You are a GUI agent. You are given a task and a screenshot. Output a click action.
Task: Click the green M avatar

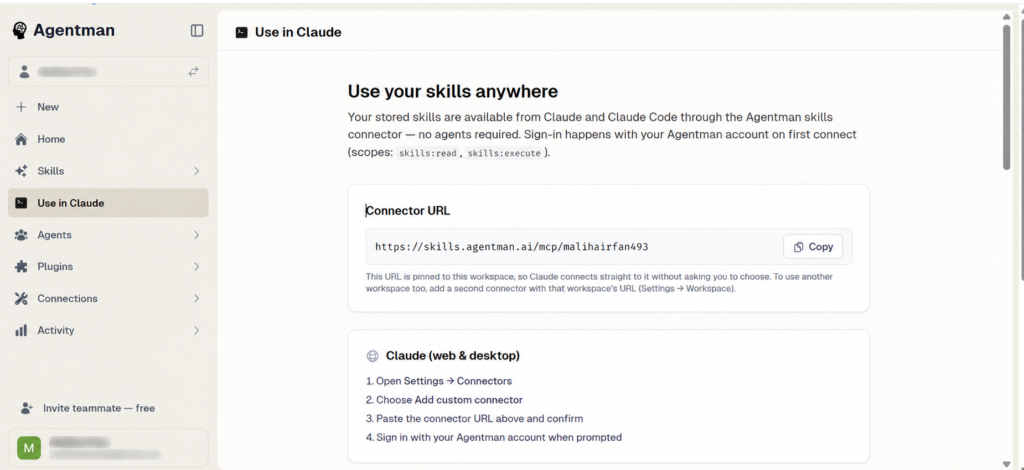coord(29,448)
